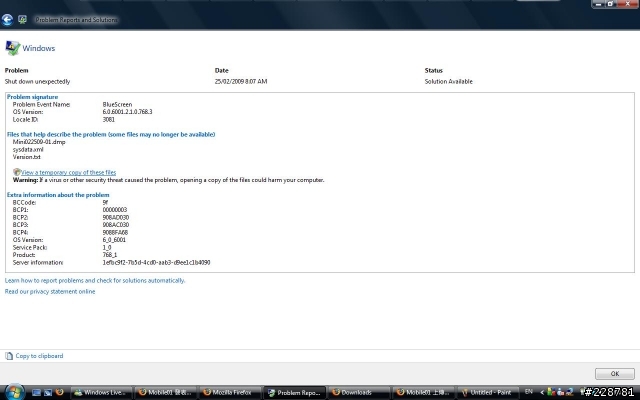Click the Windows heading text
This screenshot has width=640, height=400.
pyautogui.click(x=39, y=48)
